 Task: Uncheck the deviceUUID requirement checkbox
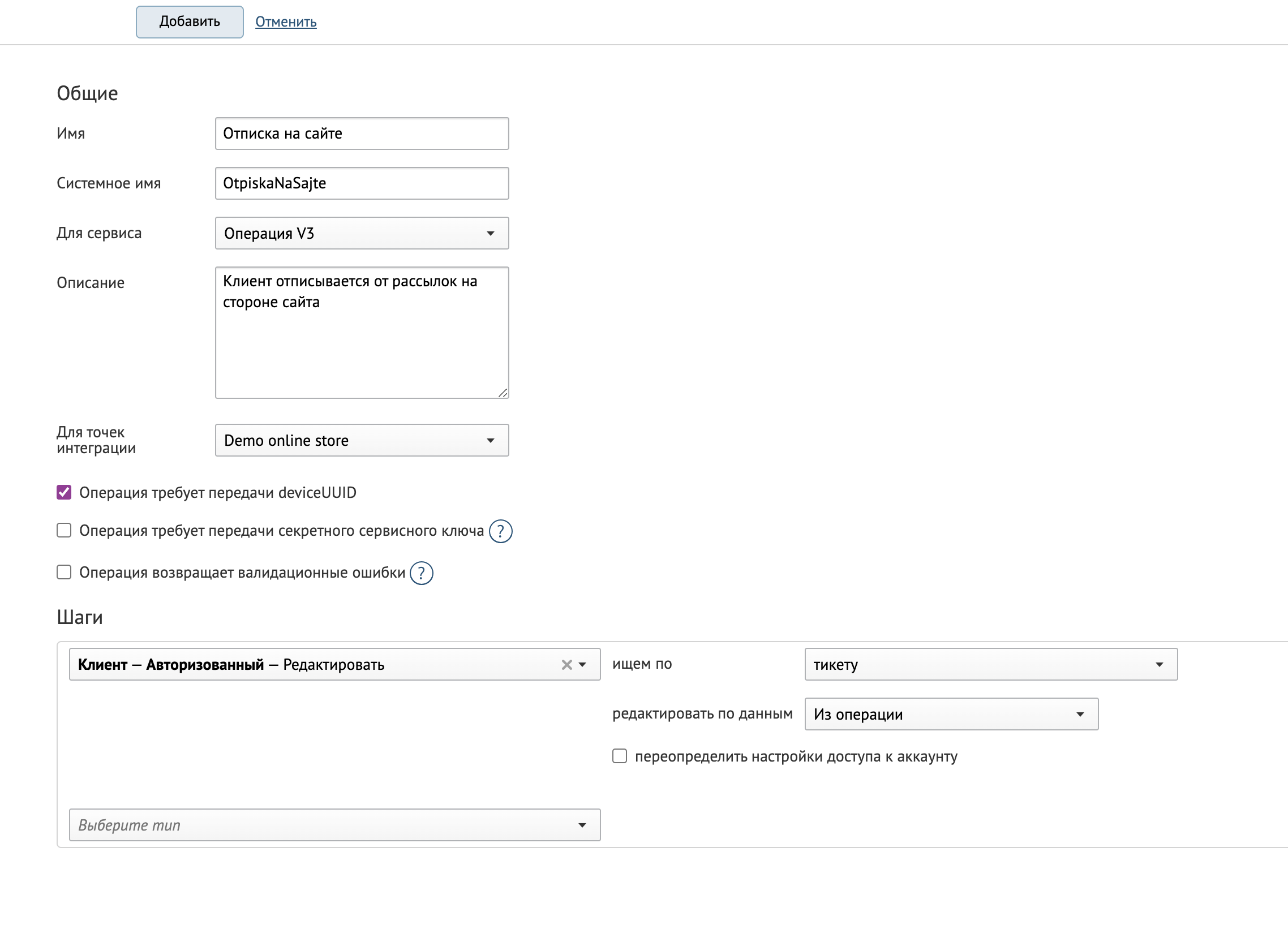[64, 492]
